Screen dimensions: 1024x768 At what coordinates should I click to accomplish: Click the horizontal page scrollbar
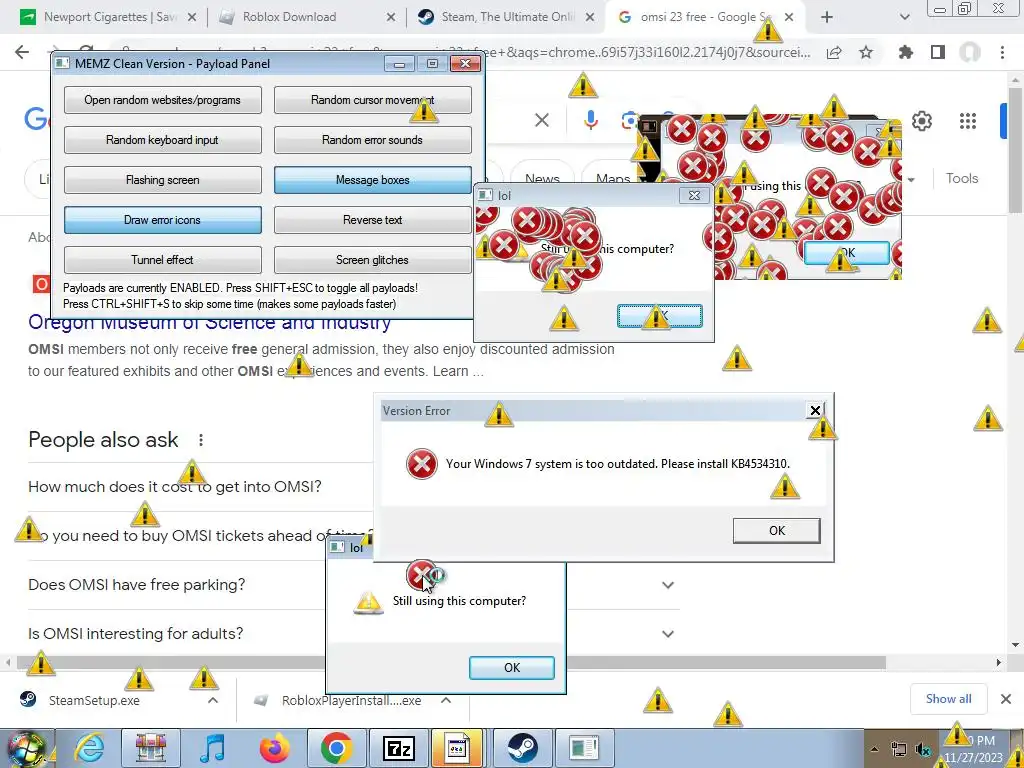point(451,662)
